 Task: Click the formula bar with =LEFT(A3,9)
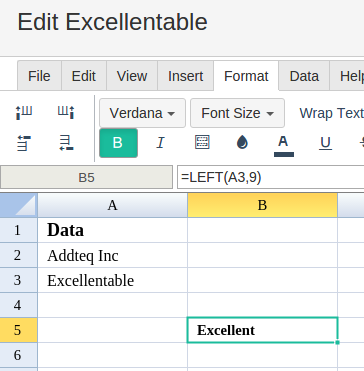[x=270, y=177]
